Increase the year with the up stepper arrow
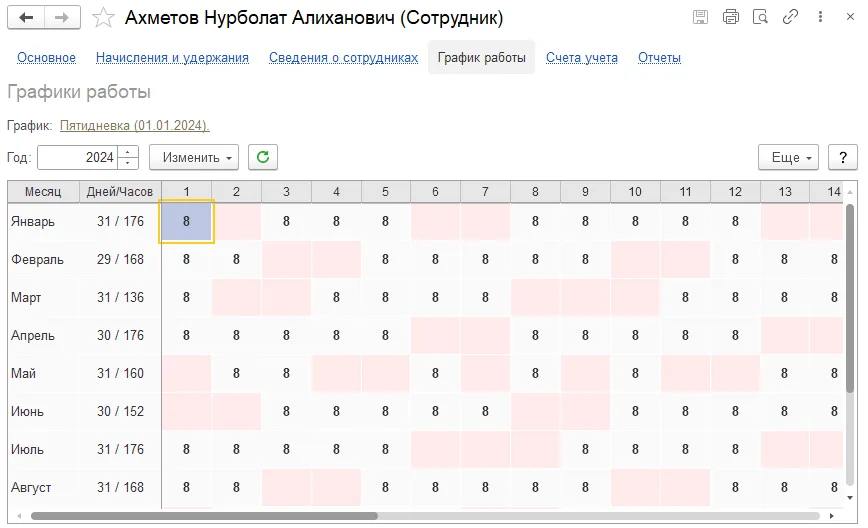The height and width of the screenshot is (528, 868). pos(128,152)
